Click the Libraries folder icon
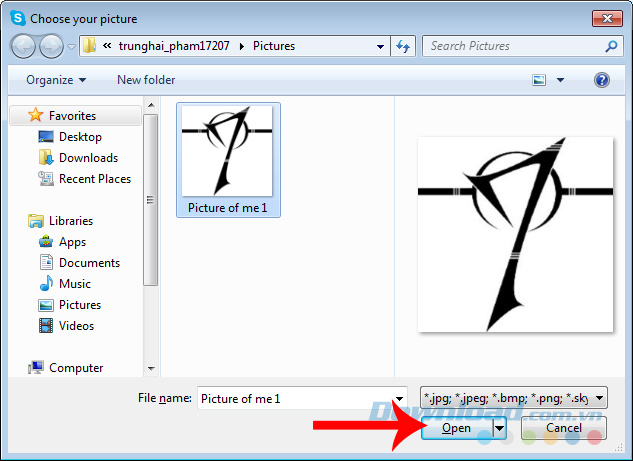 [36, 221]
